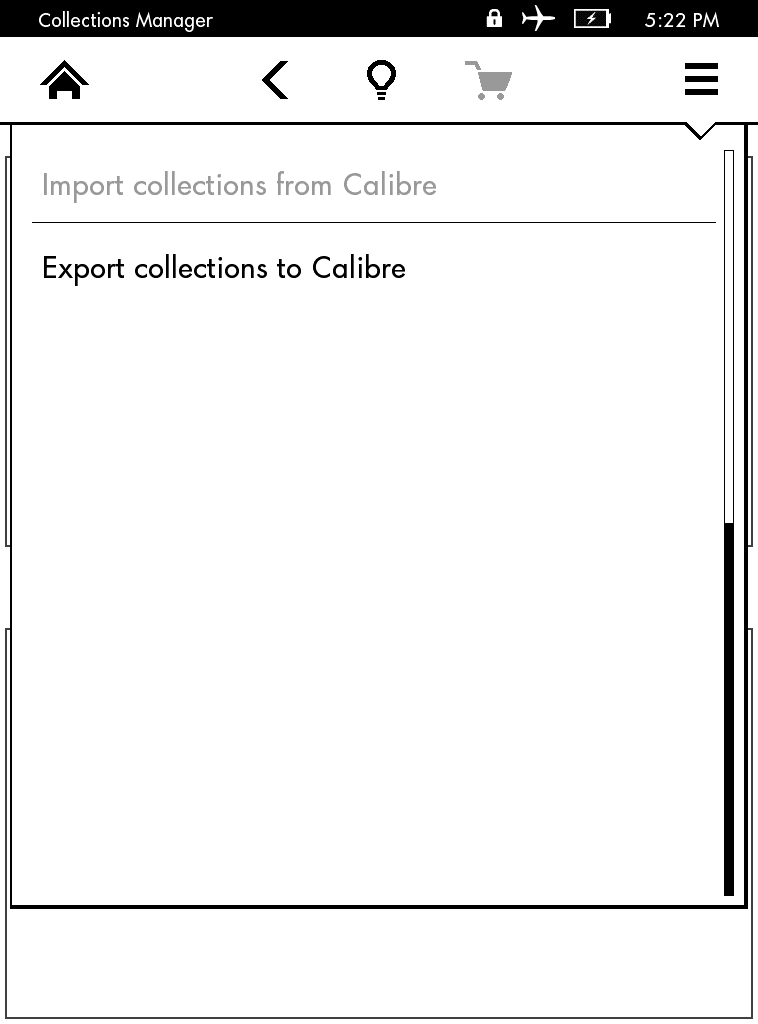The width and height of the screenshot is (758, 1024).
Task: Click the empty upper scrollbar track
Action: tap(729, 336)
